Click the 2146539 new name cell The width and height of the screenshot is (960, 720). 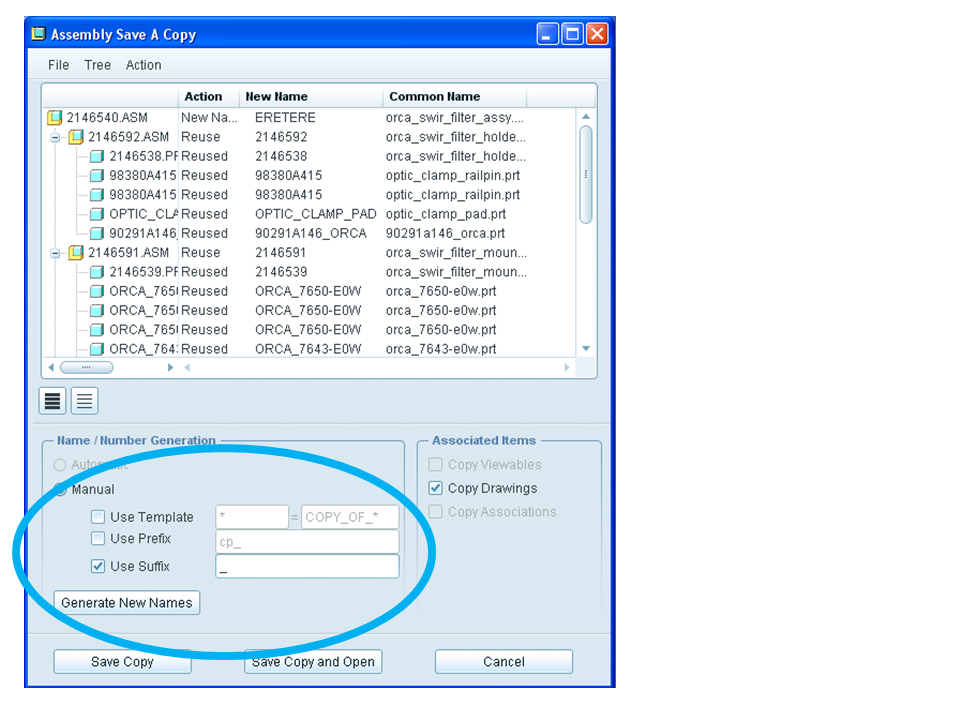[x=281, y=272]
